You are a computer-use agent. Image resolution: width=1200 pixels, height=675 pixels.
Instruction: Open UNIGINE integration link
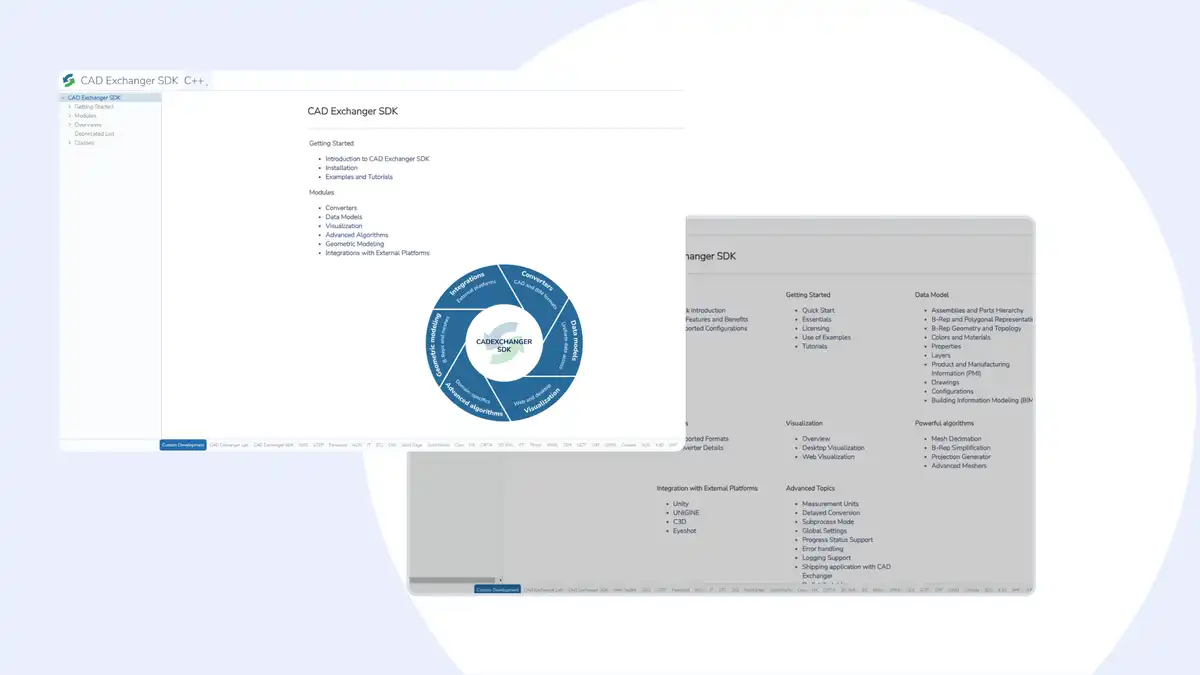[686, 513]
